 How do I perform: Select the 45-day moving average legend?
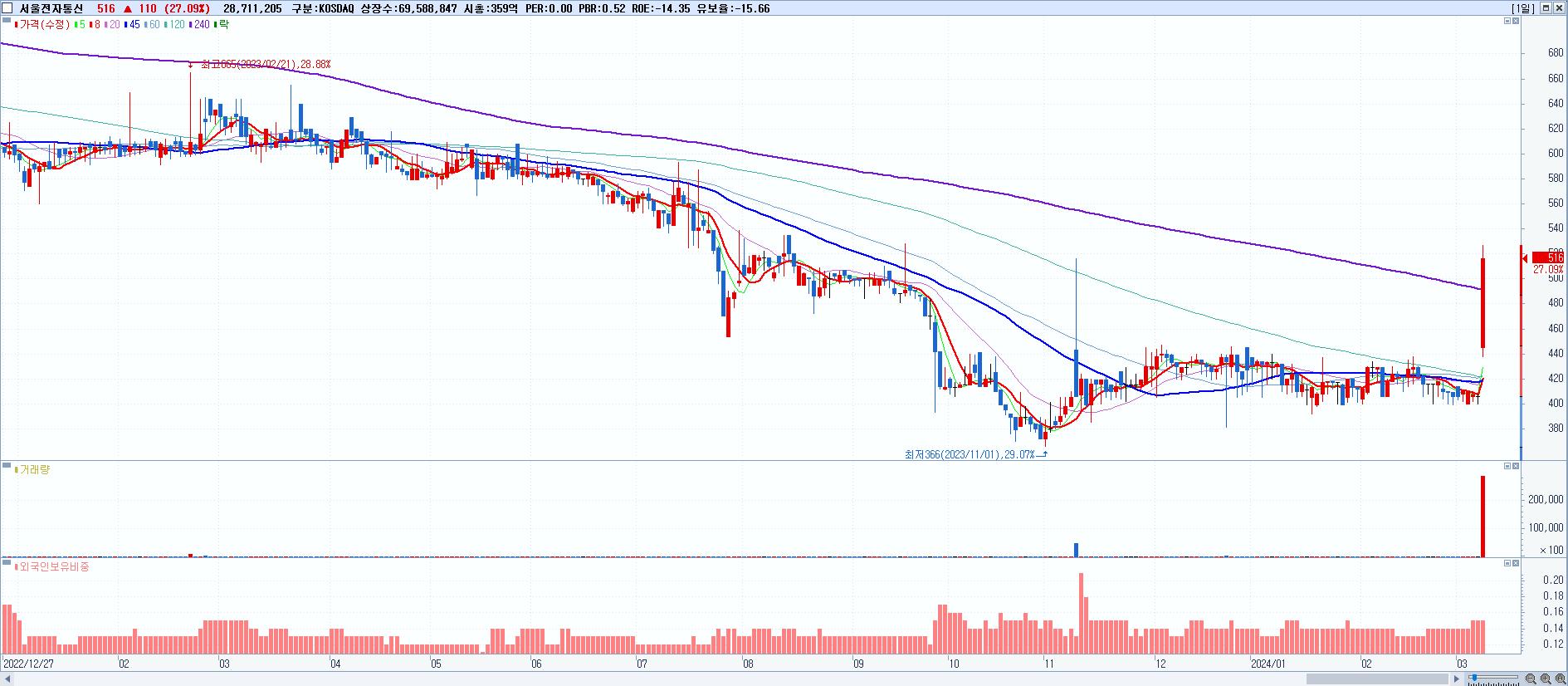pos(132,24)
